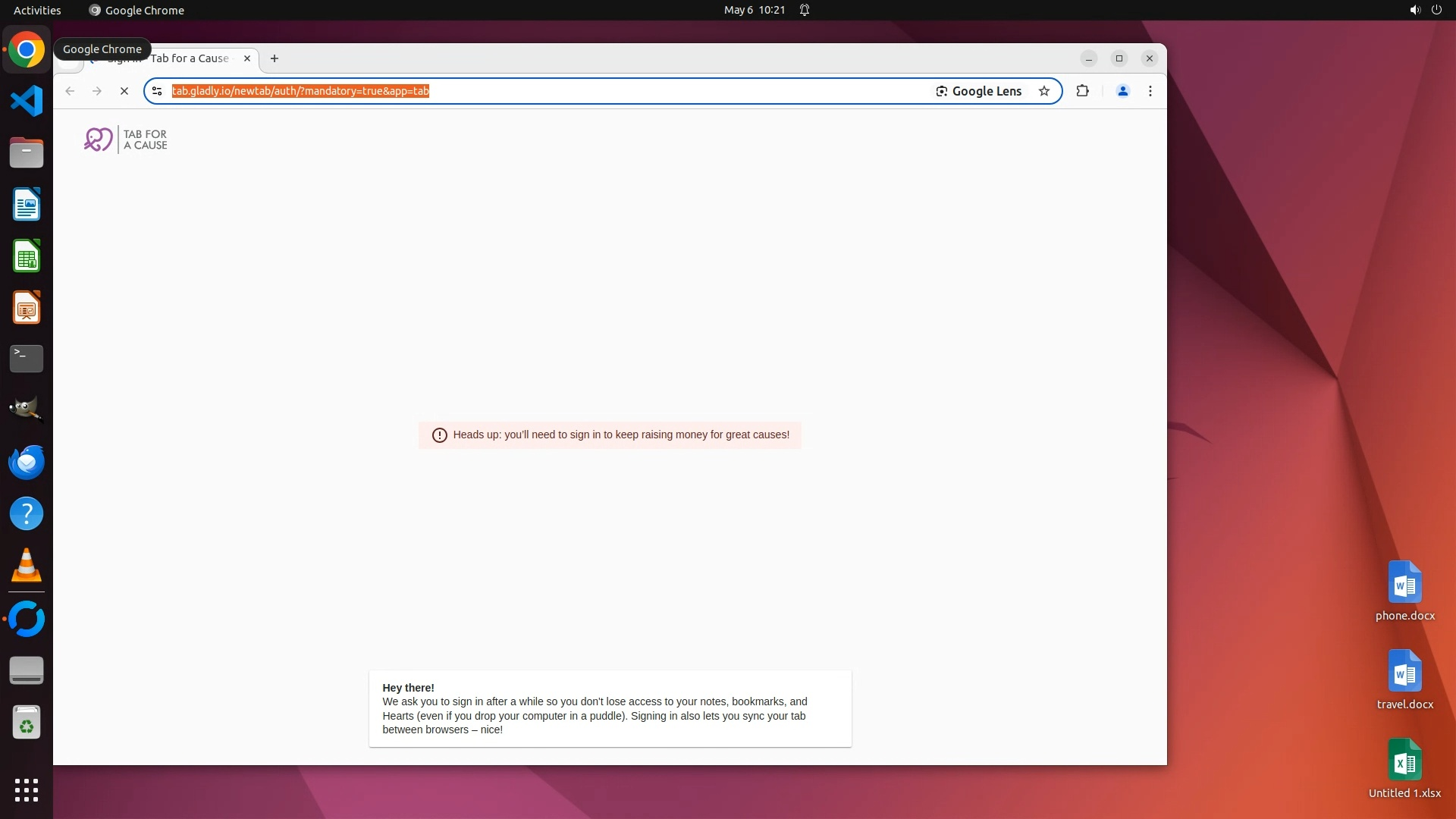1456x819 pixels.
Task: Open a new browser tab
Action: click(275, 58)
